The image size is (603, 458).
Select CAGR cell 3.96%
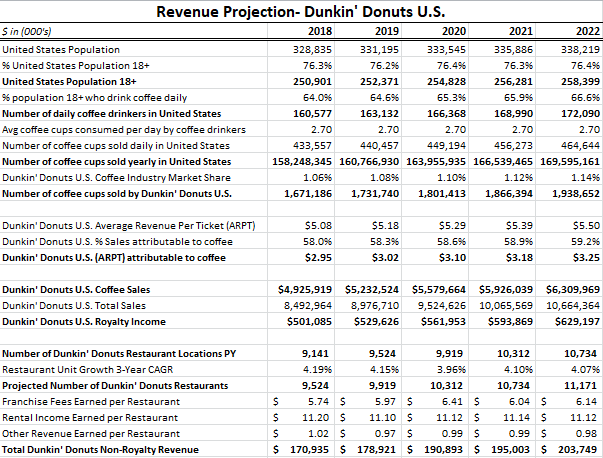(x=451, y=370)
